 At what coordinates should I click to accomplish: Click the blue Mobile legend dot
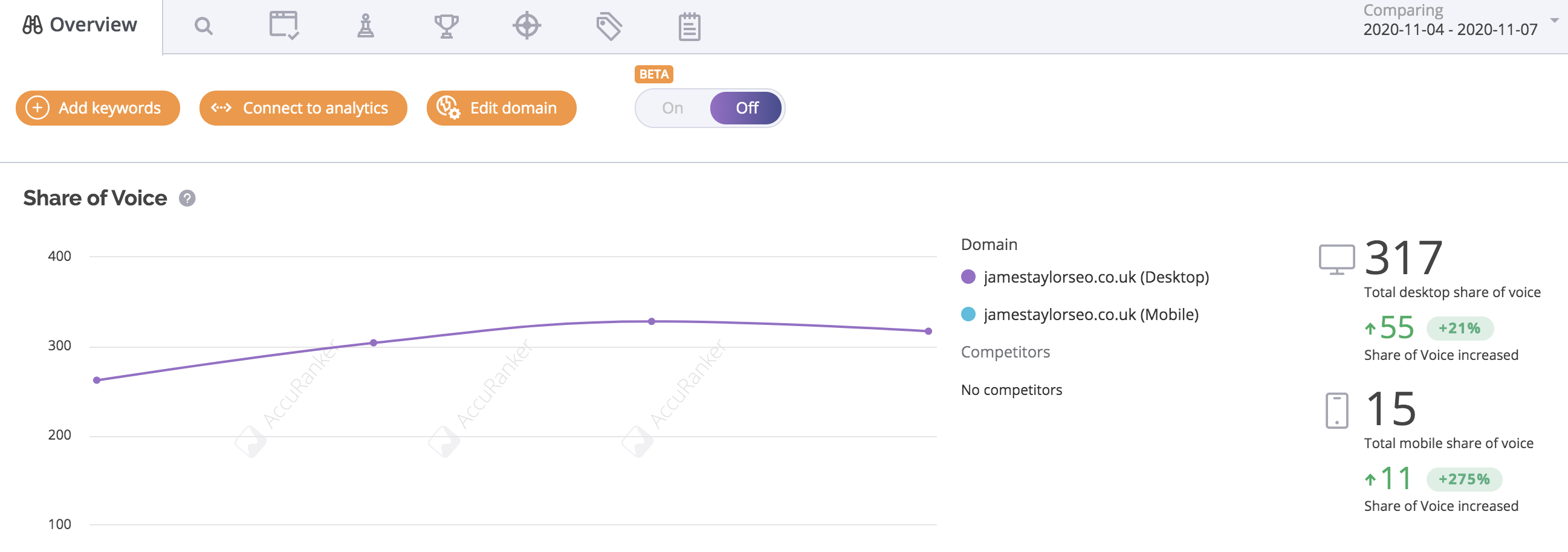(968, 315)
